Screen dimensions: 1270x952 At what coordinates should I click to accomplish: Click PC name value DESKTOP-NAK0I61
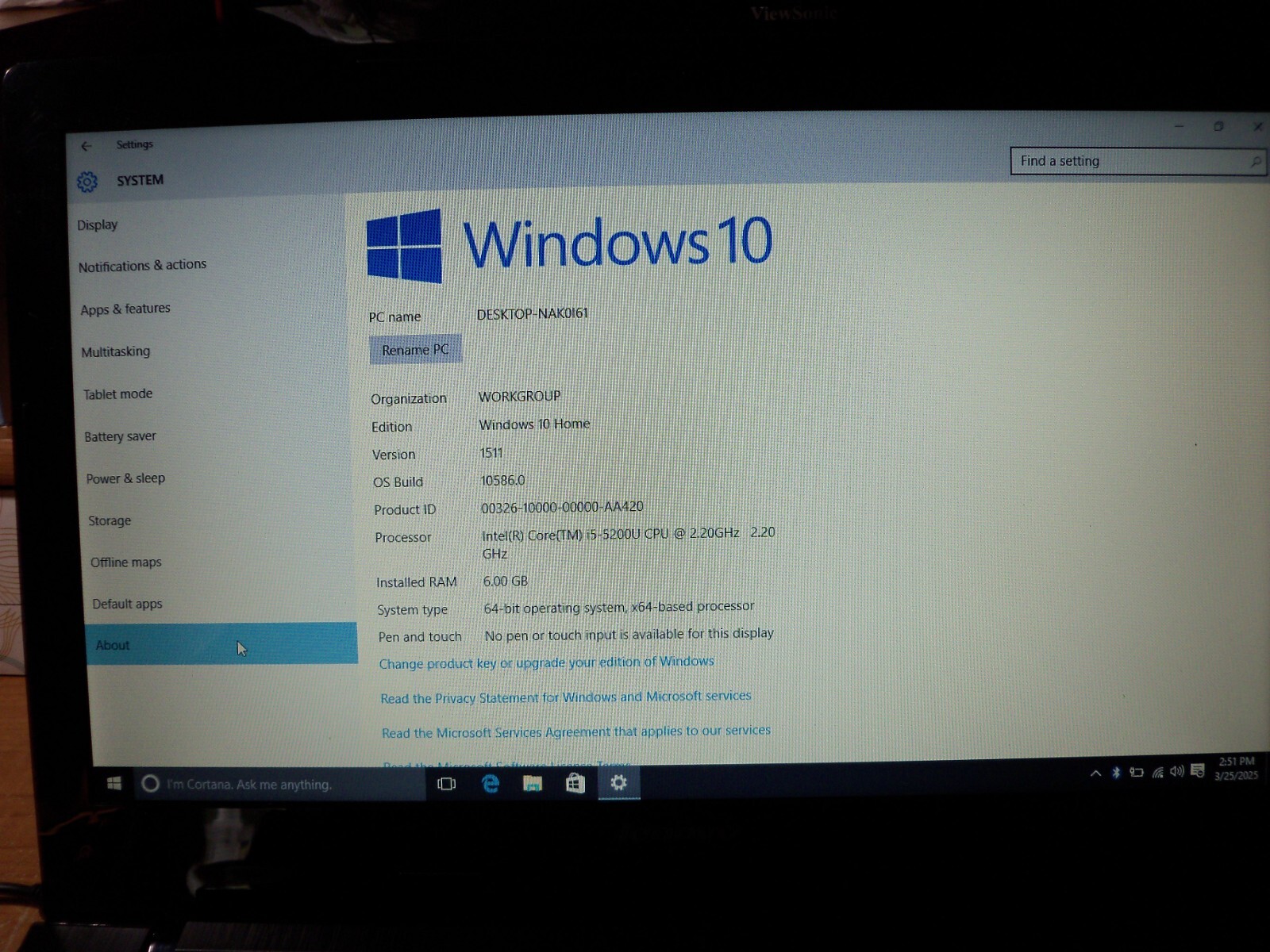533,314
